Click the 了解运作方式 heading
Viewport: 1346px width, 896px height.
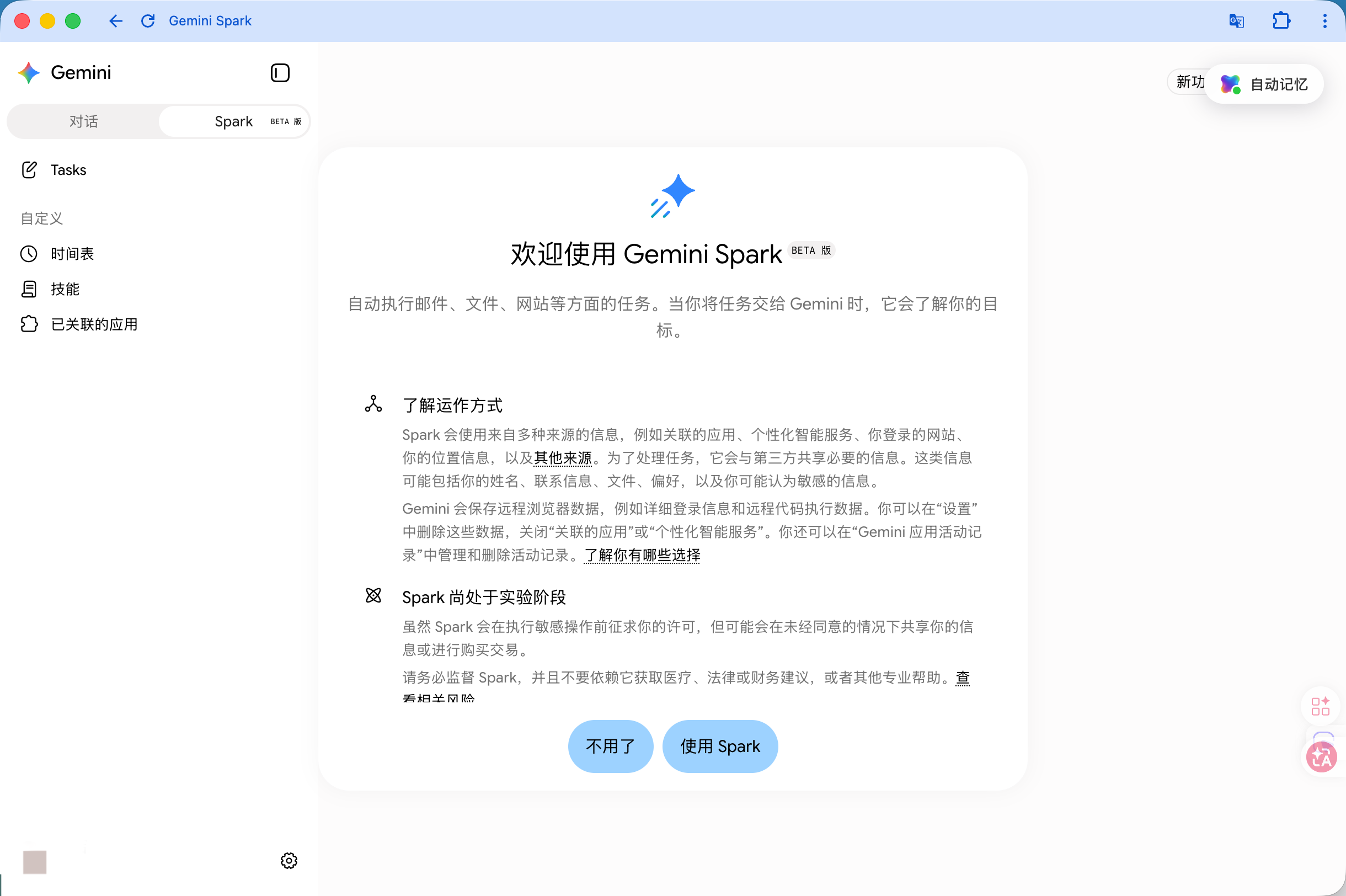452,405
